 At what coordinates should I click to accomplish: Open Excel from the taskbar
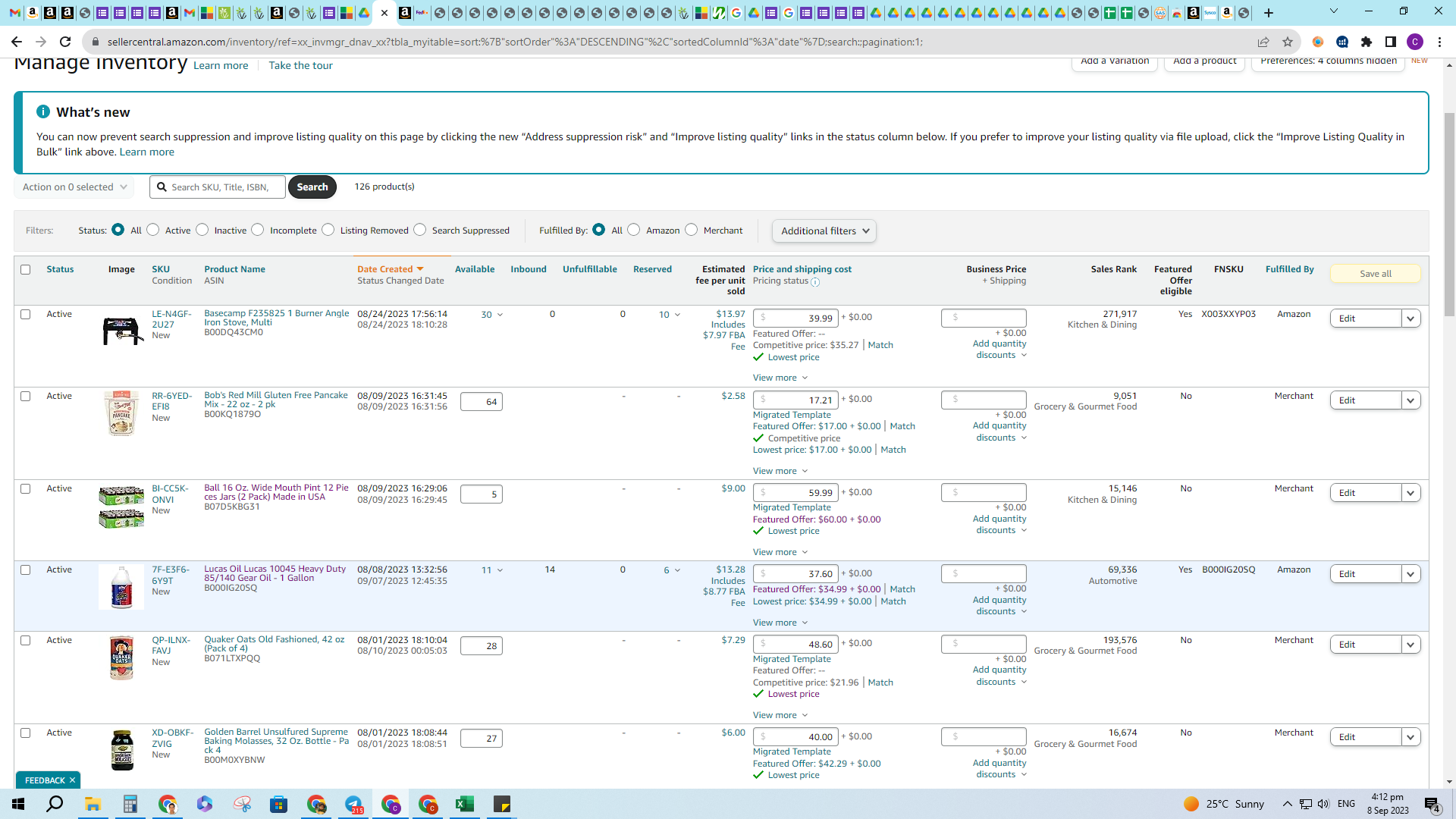click(x=465, y=804)
